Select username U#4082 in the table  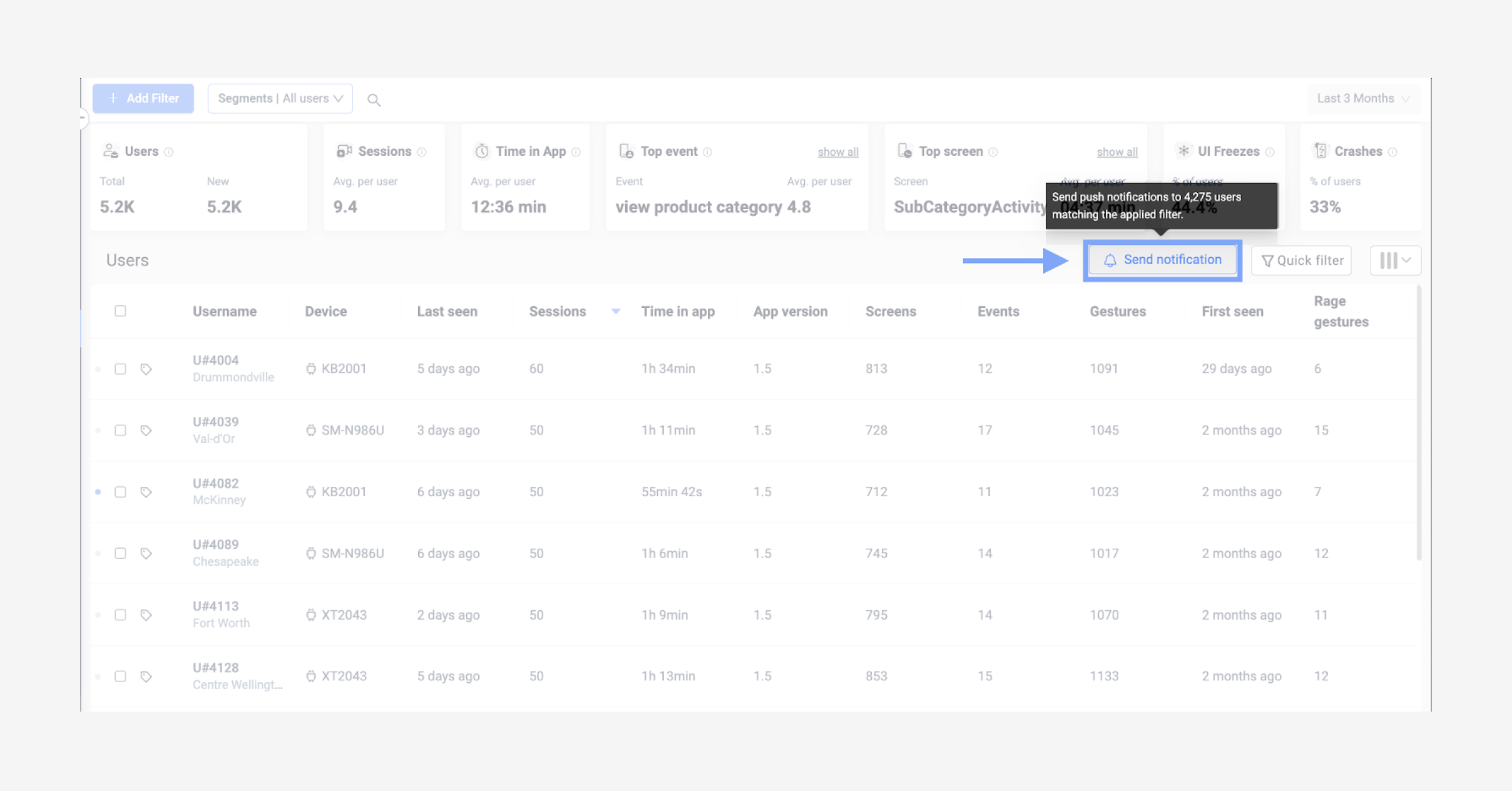(215, 483)
